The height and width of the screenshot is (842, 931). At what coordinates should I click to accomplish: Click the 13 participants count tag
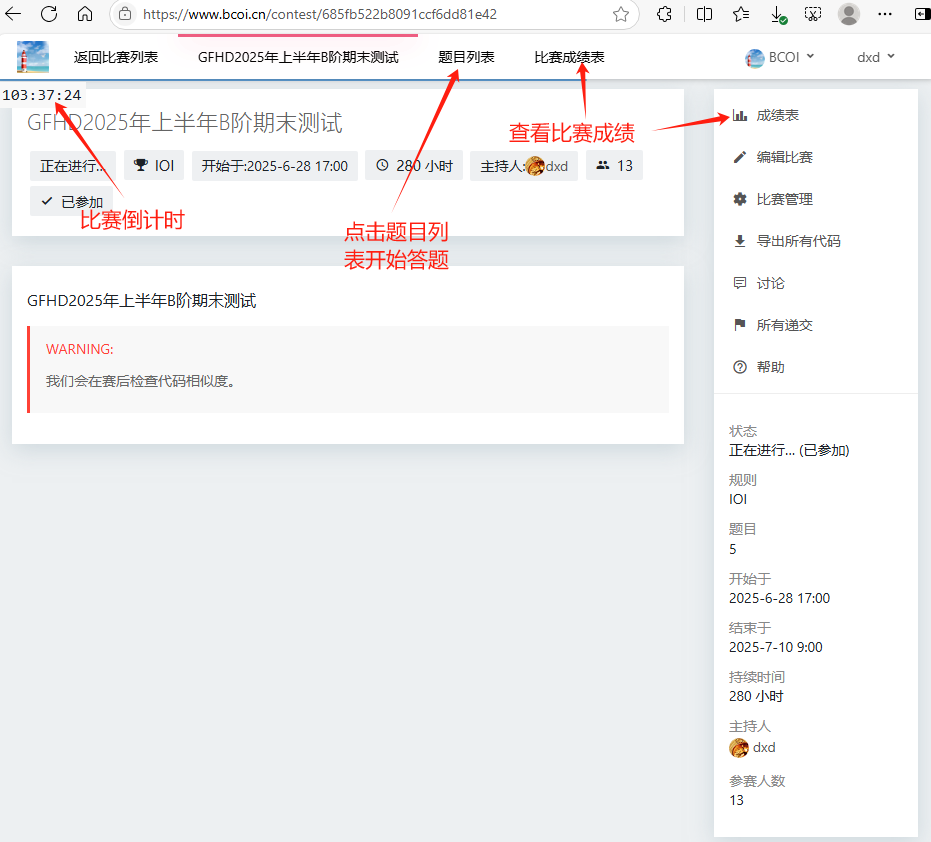614,166
